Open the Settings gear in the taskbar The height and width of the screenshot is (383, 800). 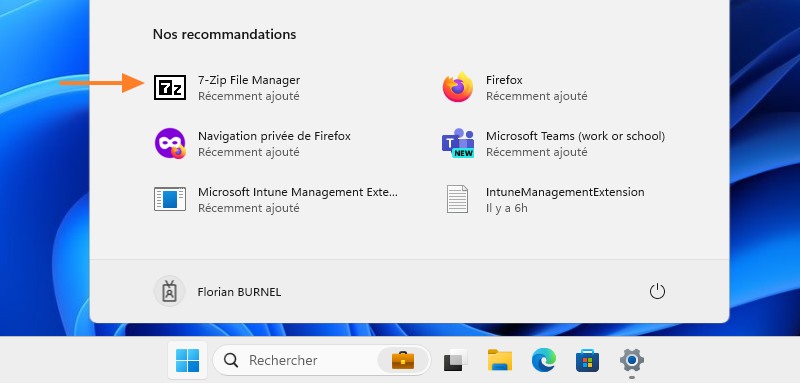click(632, 361)
